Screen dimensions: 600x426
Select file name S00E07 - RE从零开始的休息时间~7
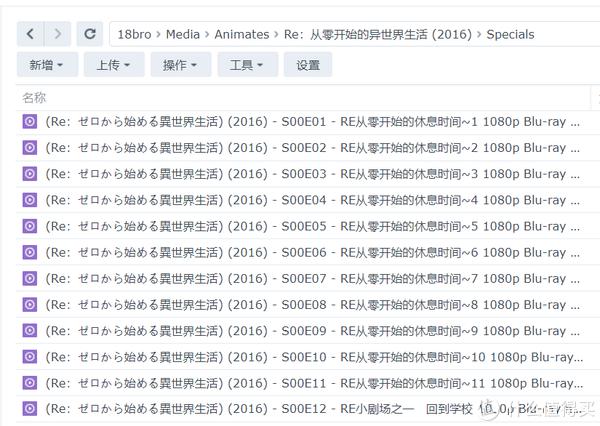click(x=313, y=279)
